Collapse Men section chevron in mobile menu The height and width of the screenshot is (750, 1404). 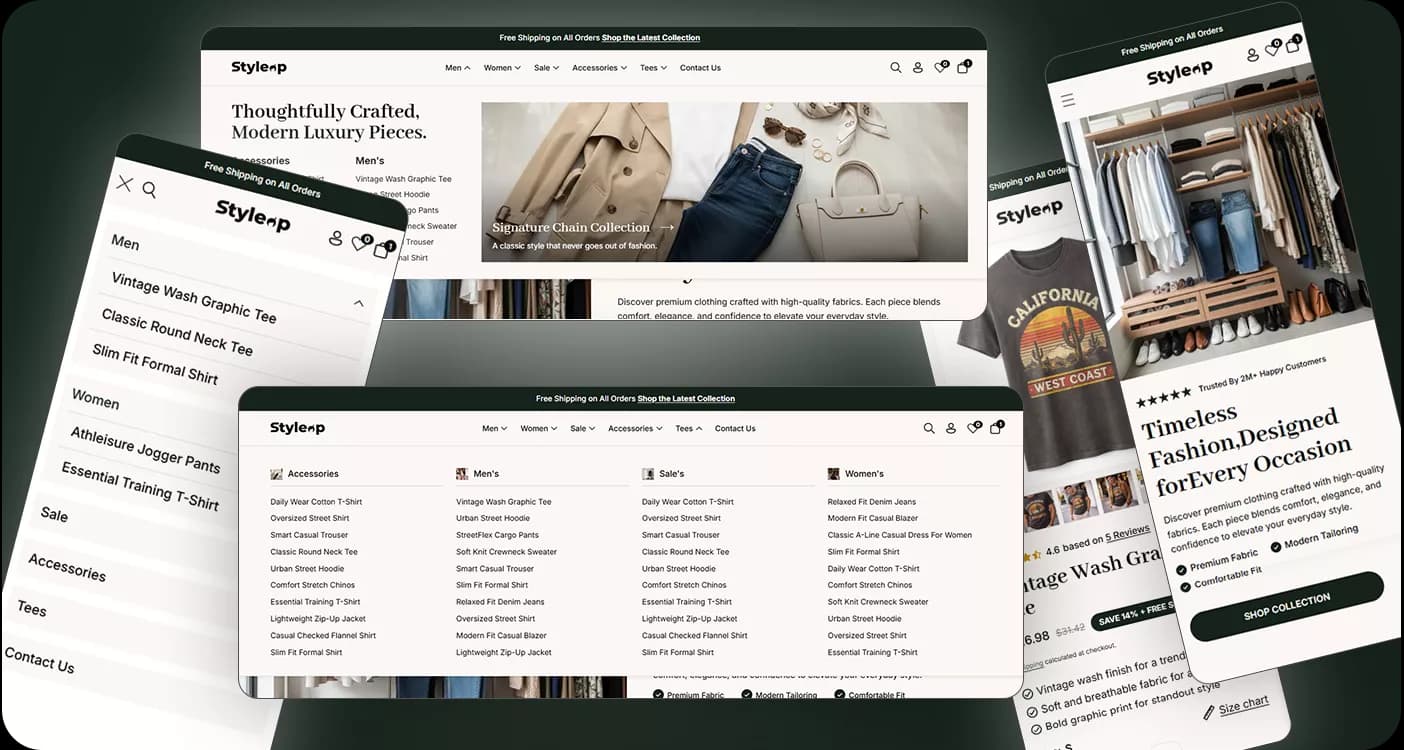pyautogui.click(x=359, y=303)
